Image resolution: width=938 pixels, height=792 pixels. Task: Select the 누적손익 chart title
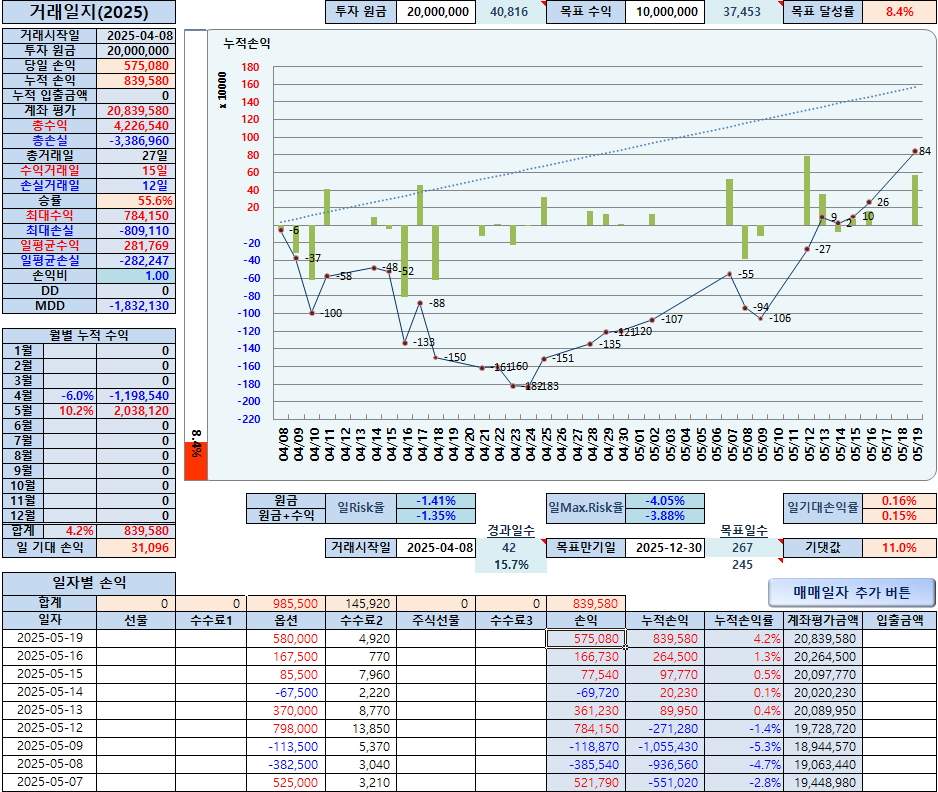tap(246, 43)
